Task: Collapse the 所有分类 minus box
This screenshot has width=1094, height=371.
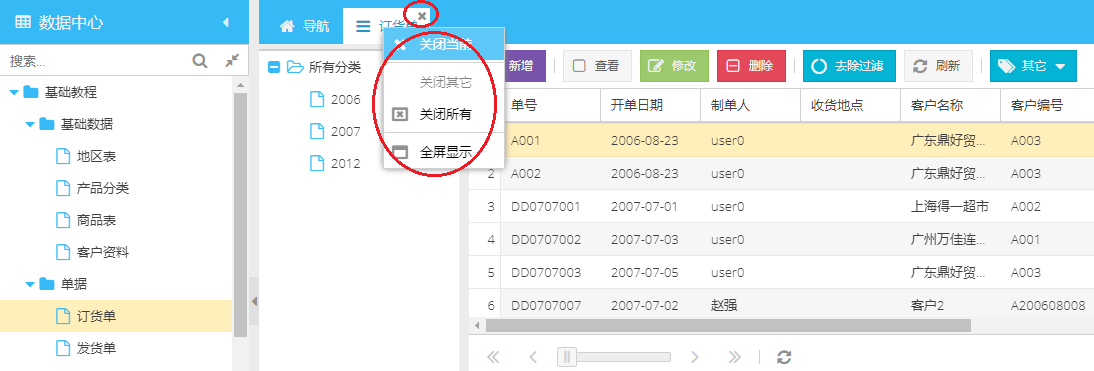Action: tap(274, 67)
